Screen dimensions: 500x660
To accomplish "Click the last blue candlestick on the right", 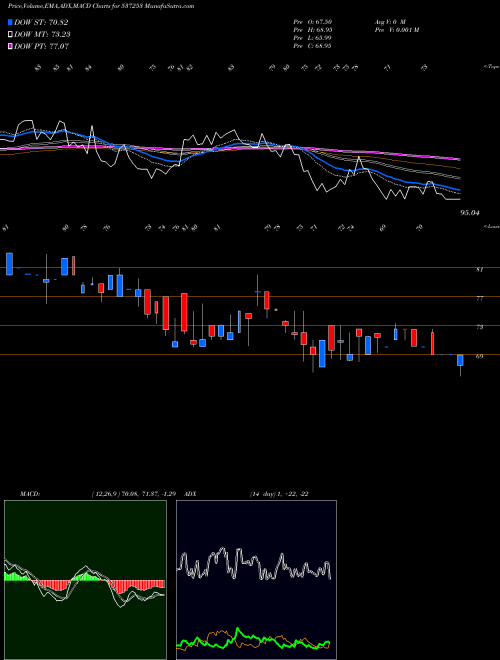I will pyautogui.click(x=460, y=360).
